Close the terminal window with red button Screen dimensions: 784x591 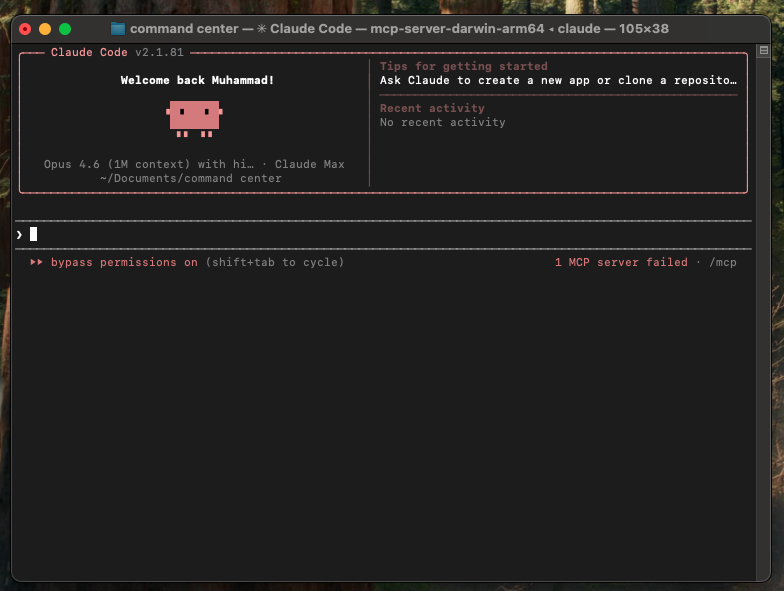25,29
